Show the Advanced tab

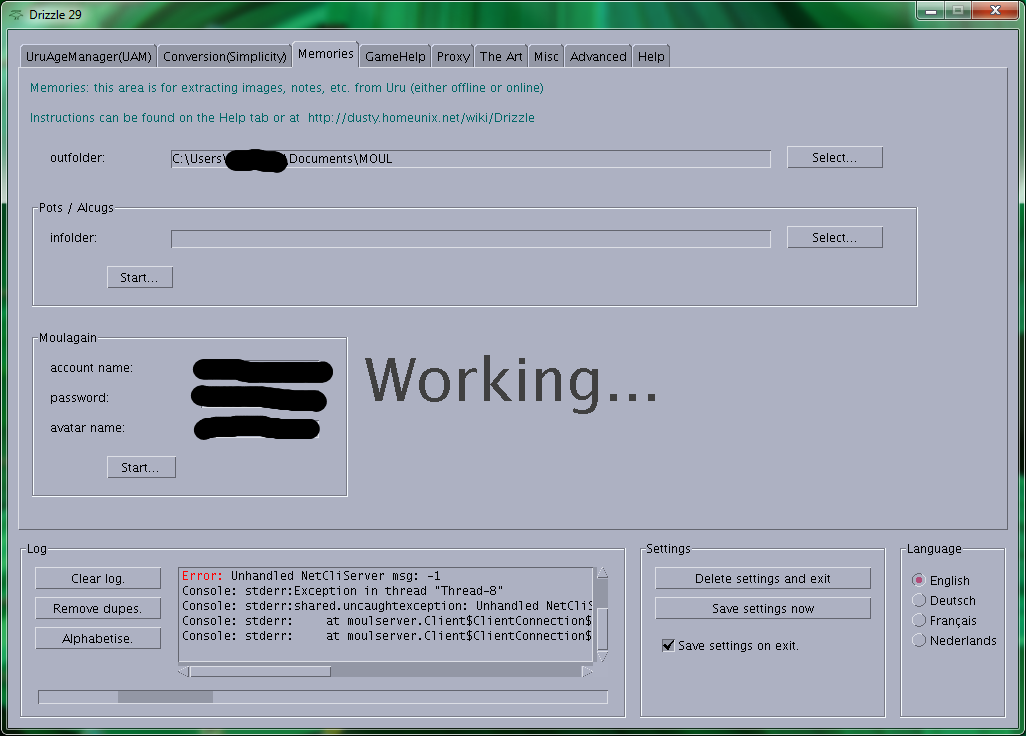(598, 56)
